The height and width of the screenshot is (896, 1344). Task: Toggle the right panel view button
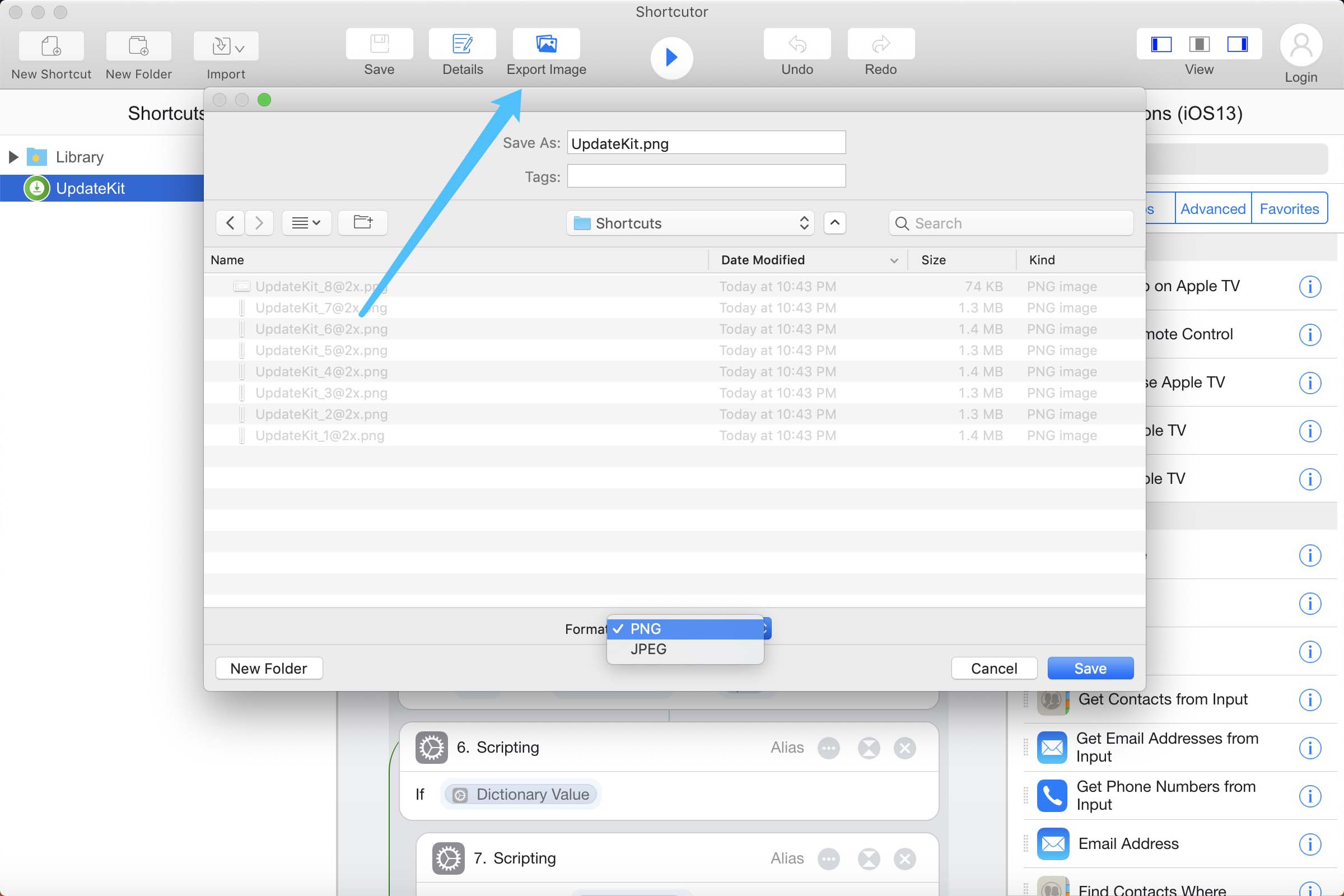[1237, 44]
